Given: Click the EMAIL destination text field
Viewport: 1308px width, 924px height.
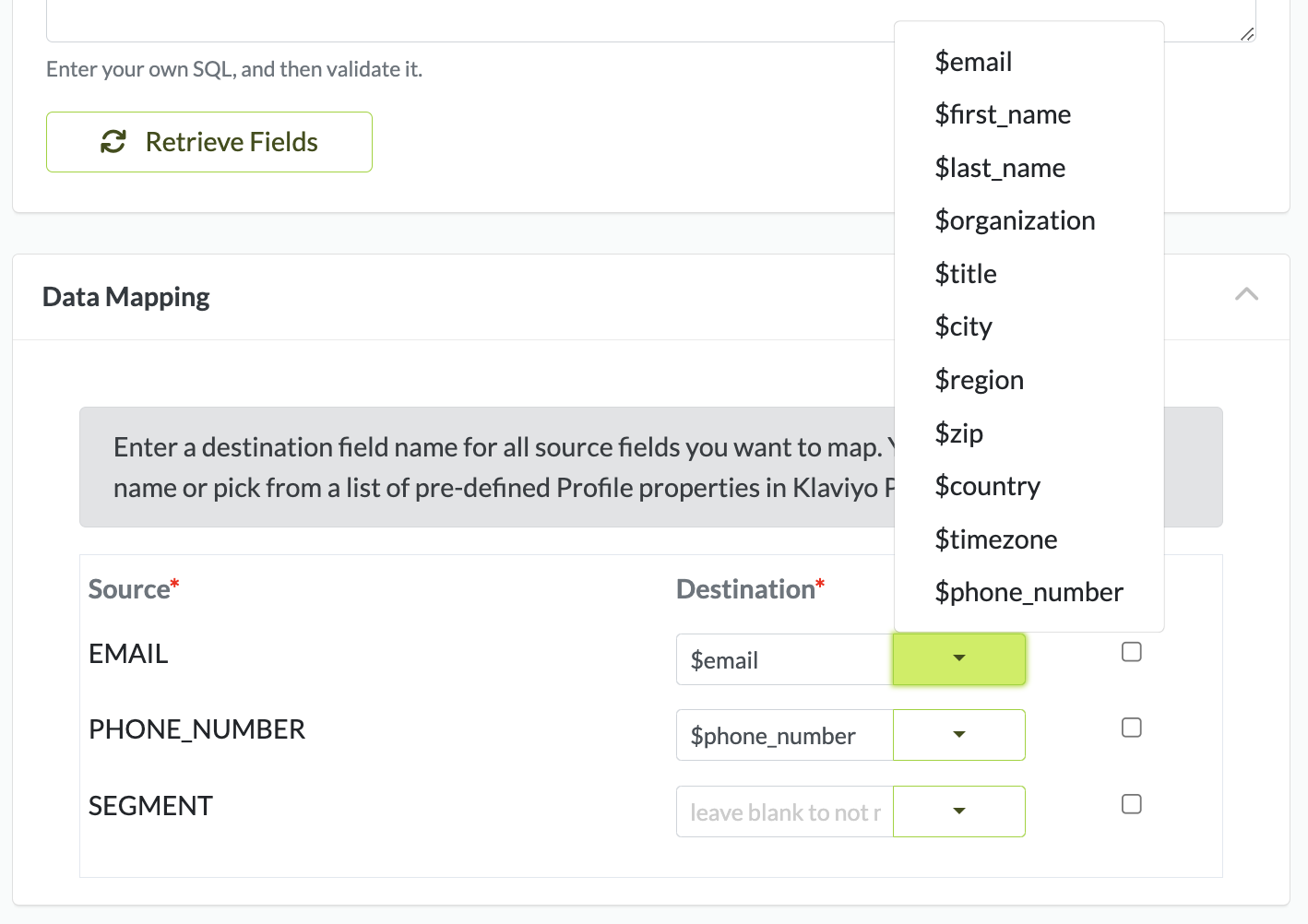Looking at the screenshot, I should pyautogui.click(x=785, y=659).
